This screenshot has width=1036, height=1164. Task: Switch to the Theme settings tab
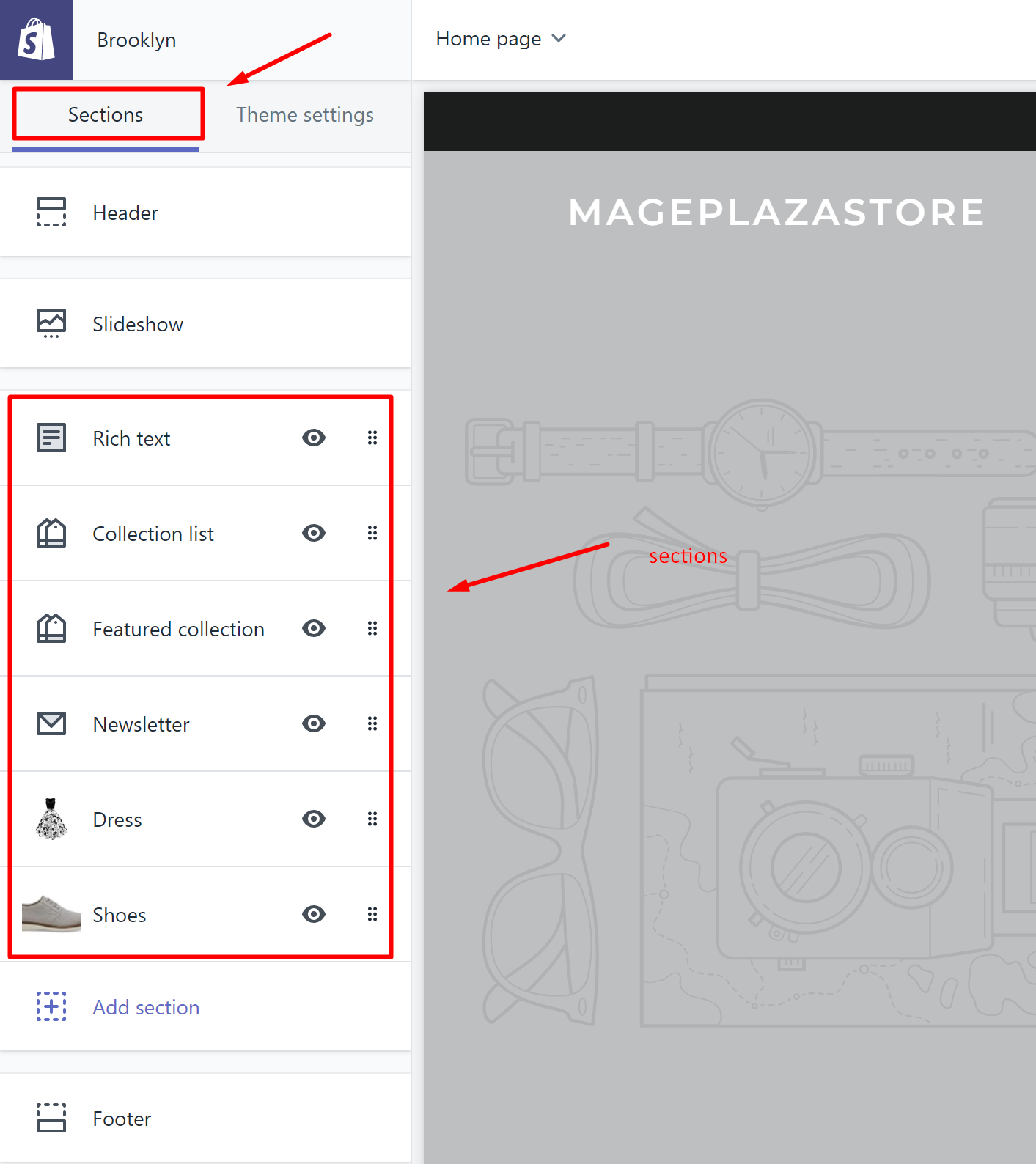point(305,115)
